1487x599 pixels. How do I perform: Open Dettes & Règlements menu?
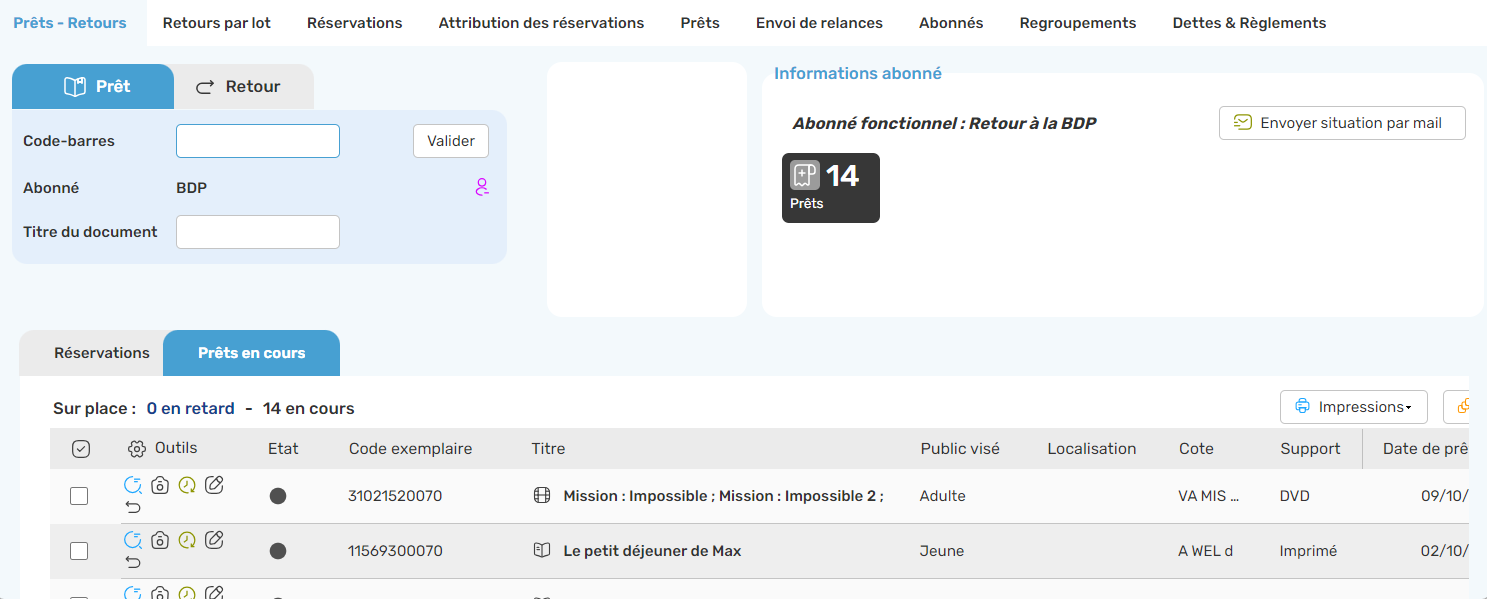1250,23
